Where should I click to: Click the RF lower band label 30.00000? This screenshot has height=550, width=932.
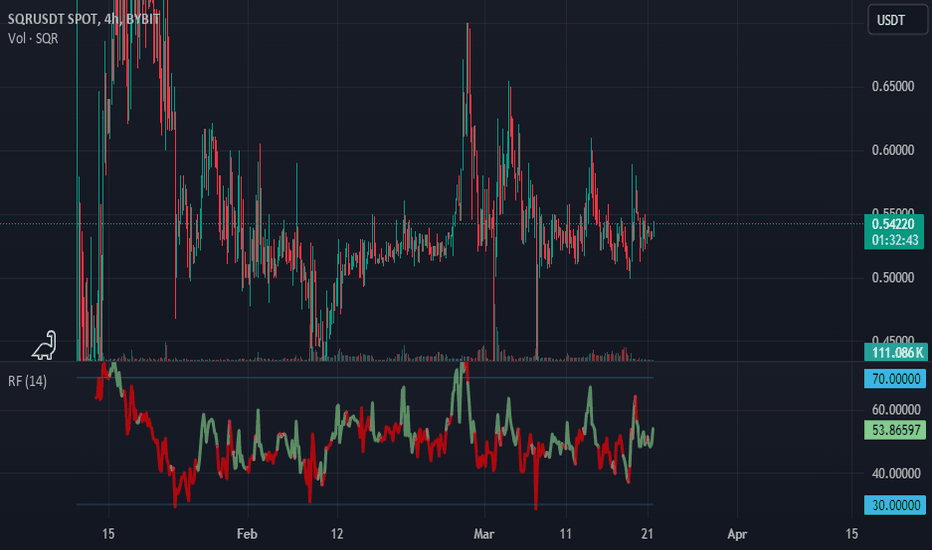[895, 505]
